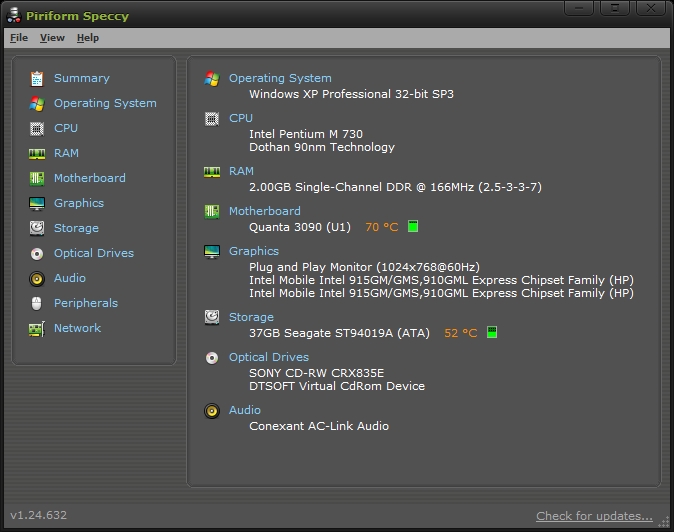Screen dimensions: 674x532
Task: Open the File menu
Action: [x=19, y=38]
